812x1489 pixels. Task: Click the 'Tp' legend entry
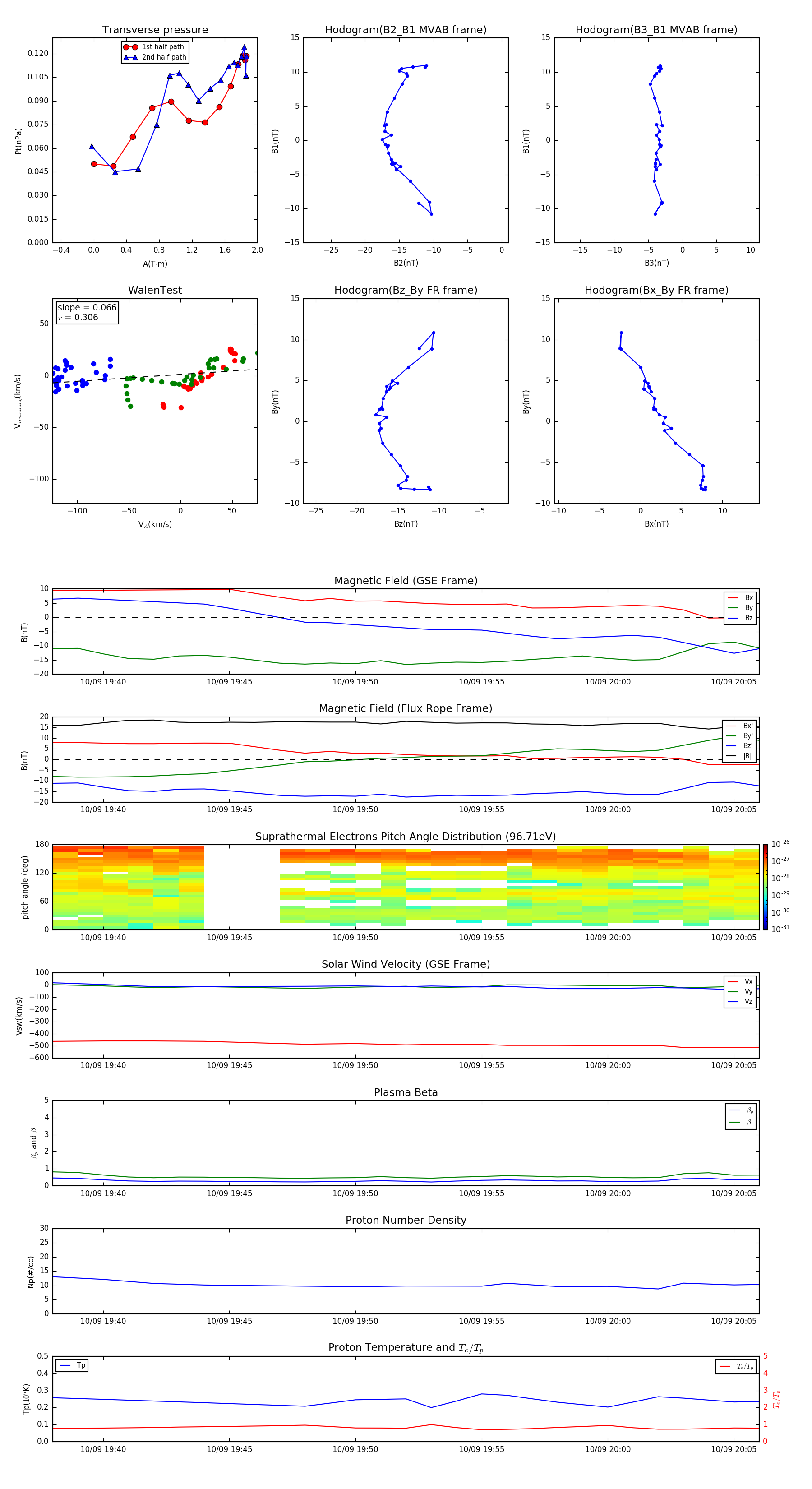(x=72, y=1365)
